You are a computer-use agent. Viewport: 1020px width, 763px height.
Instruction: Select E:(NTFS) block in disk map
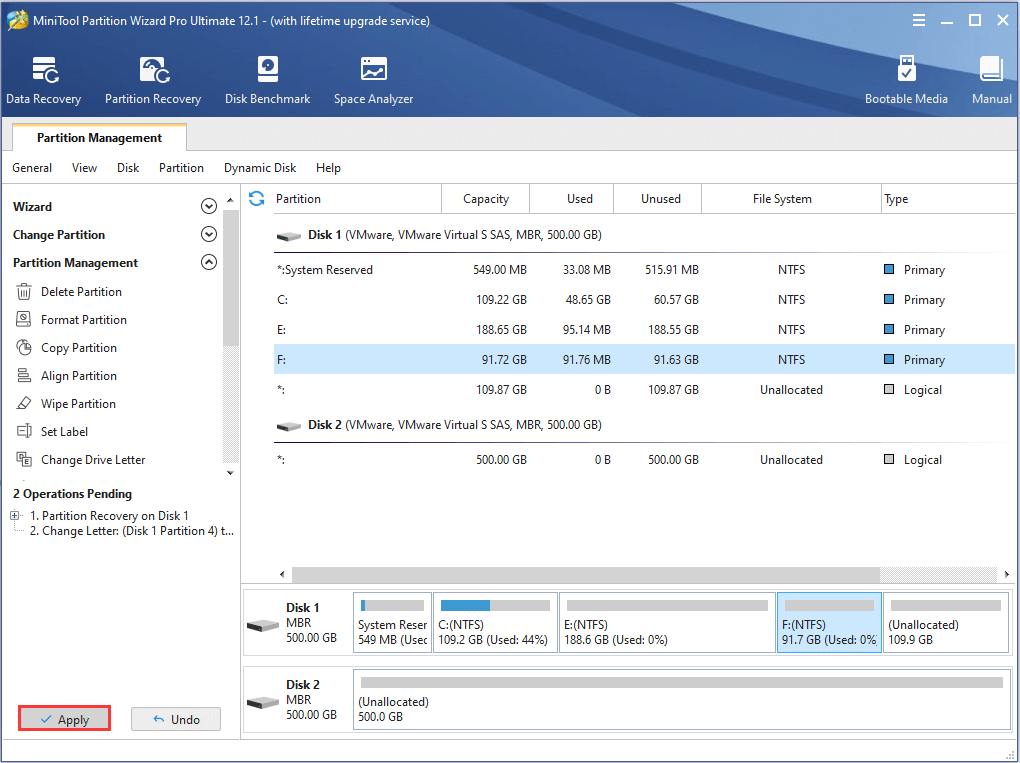pos(667,622)
